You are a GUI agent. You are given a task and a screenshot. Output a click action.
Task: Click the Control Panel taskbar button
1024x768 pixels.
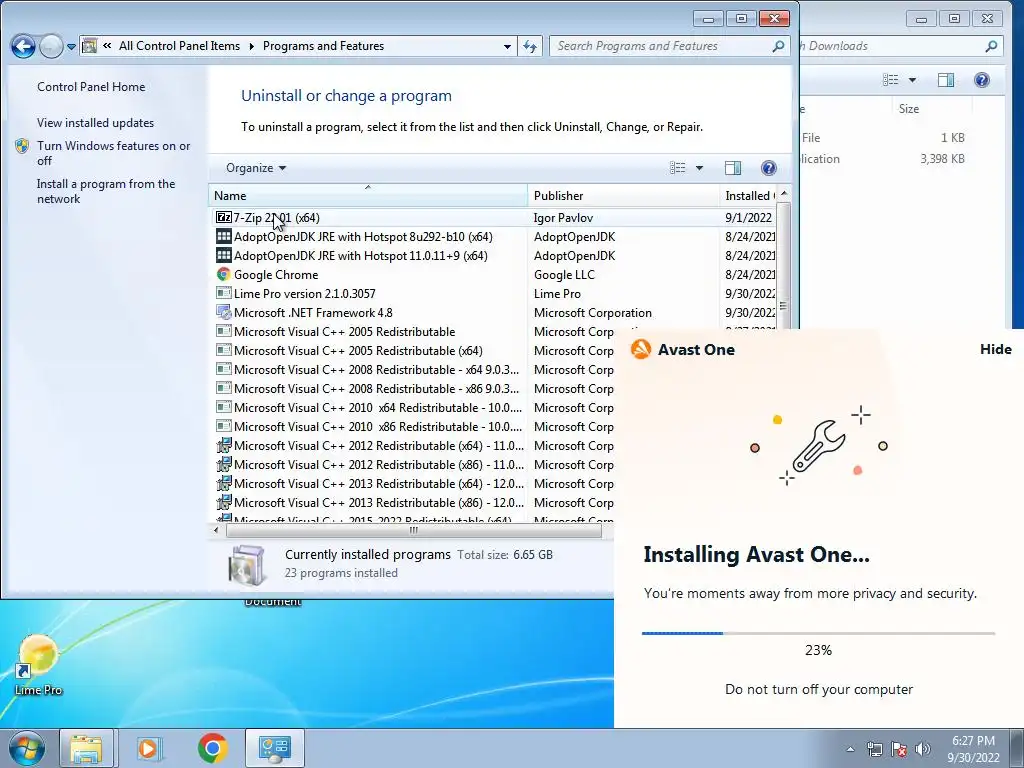coord(274,748)
